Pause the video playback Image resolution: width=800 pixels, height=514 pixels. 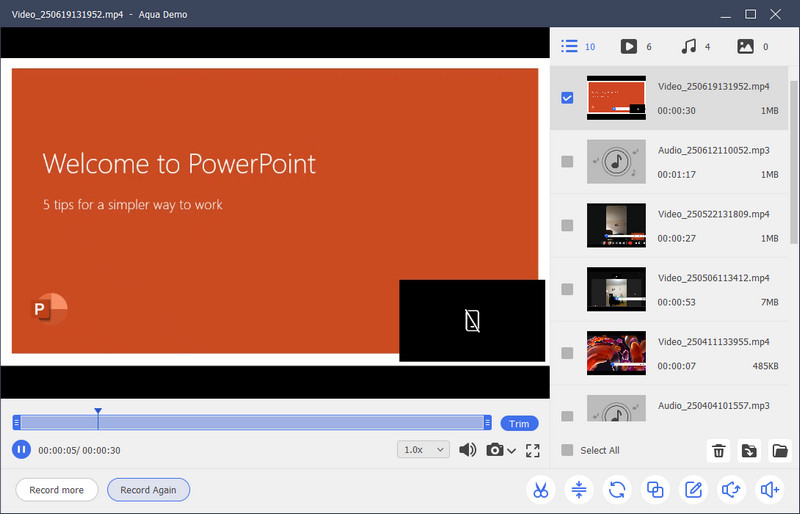tap(21, 450)
